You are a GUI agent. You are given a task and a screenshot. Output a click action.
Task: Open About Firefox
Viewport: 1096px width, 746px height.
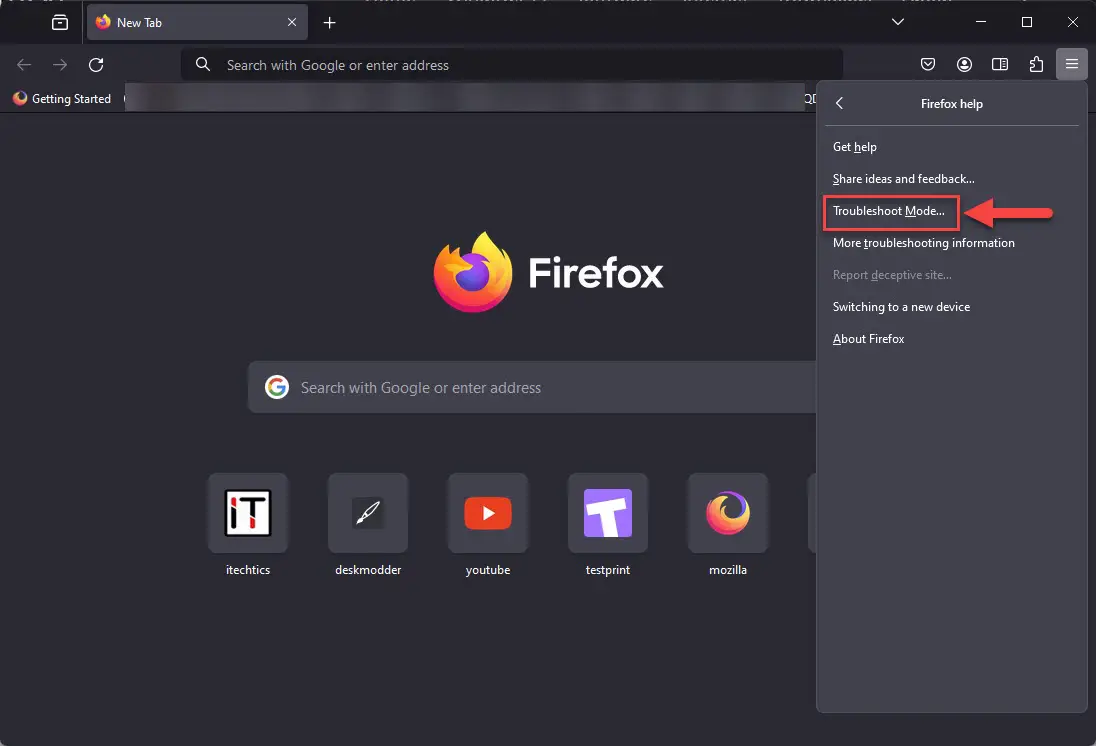[x=868, y=338]
